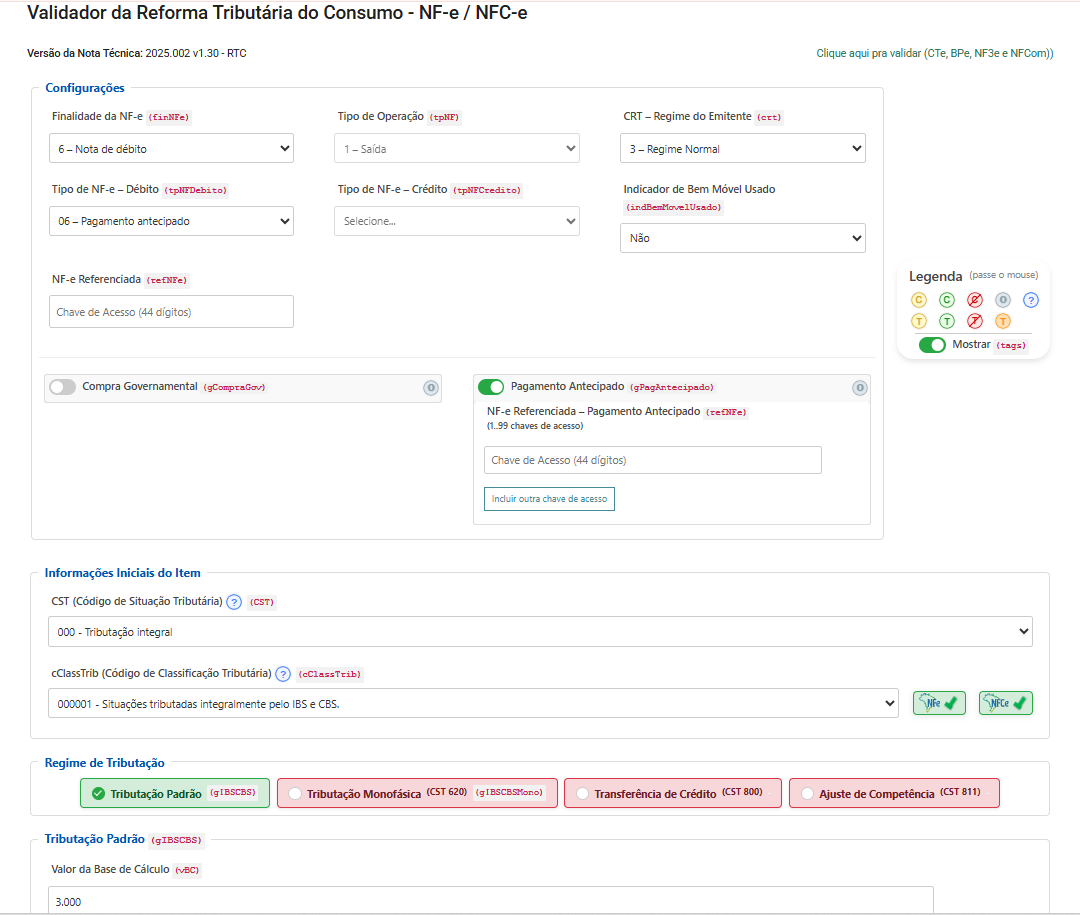Click the red crossed-out C legend icon

click(975, 300)
